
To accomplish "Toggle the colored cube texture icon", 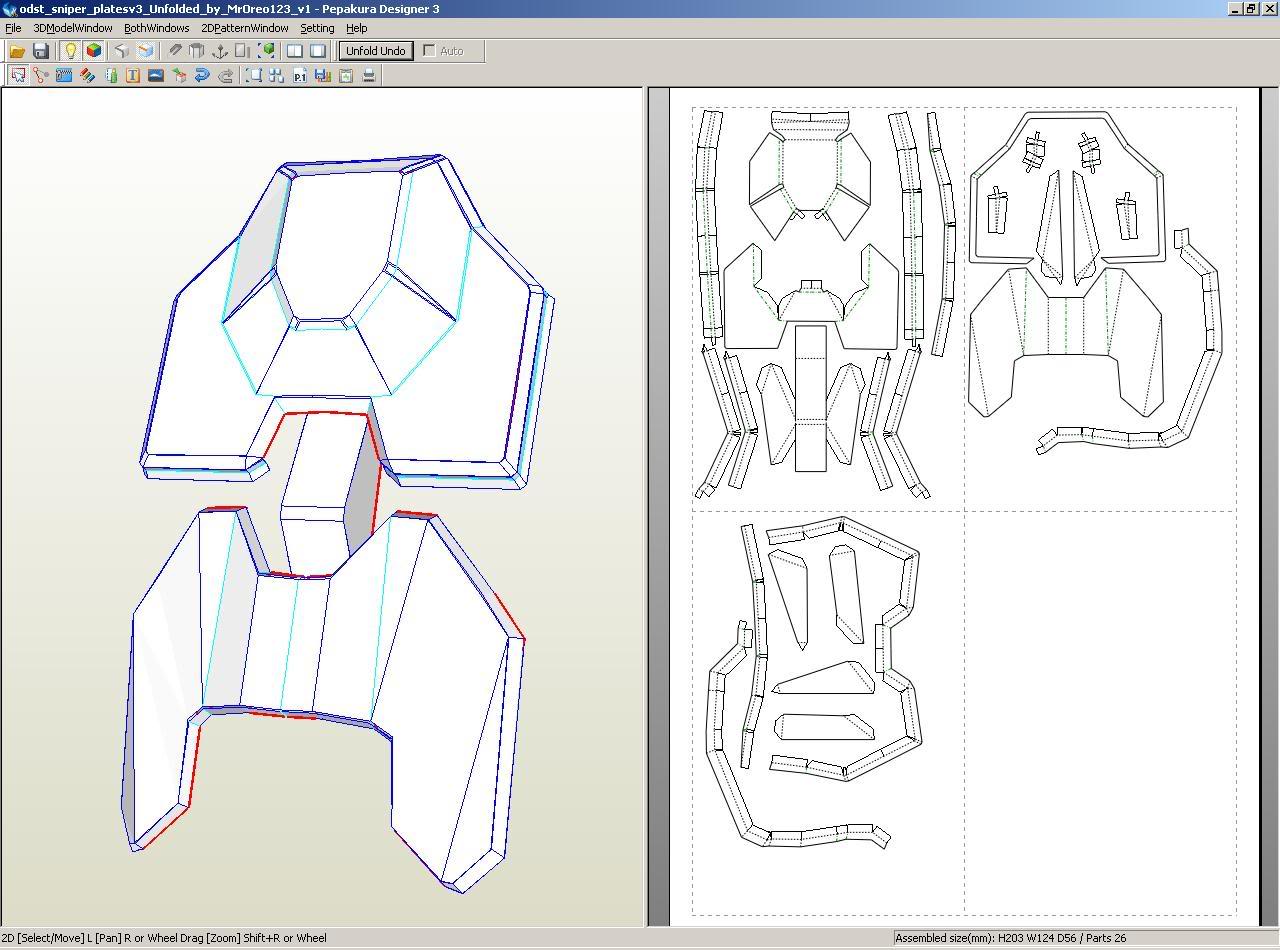I will tap(93, 51).
